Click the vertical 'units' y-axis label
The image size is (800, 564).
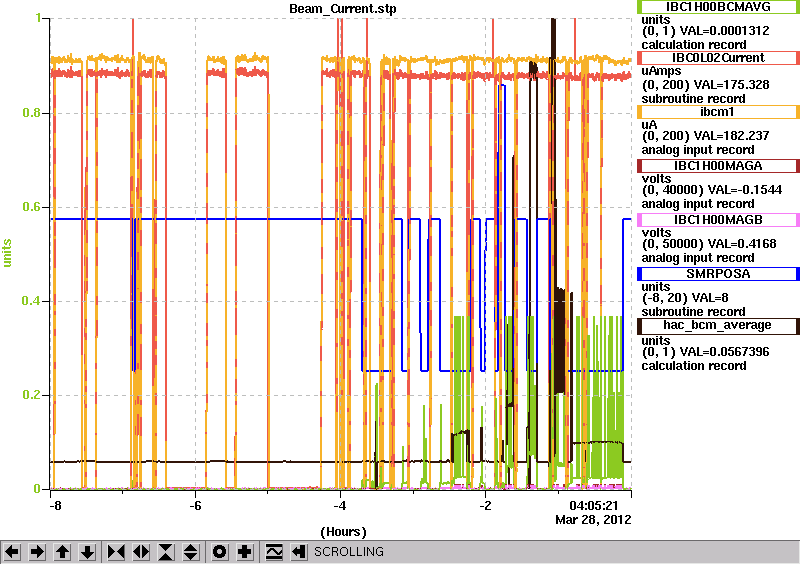tap(7, 253)
